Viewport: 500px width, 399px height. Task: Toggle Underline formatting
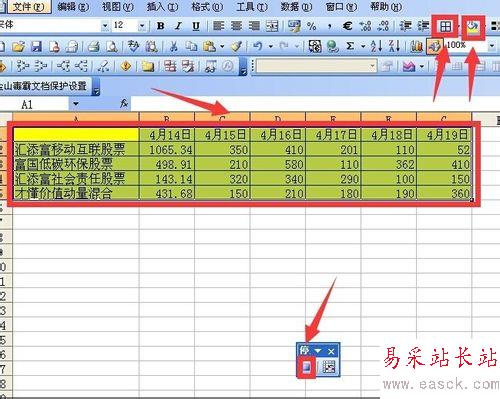(196, 26)
